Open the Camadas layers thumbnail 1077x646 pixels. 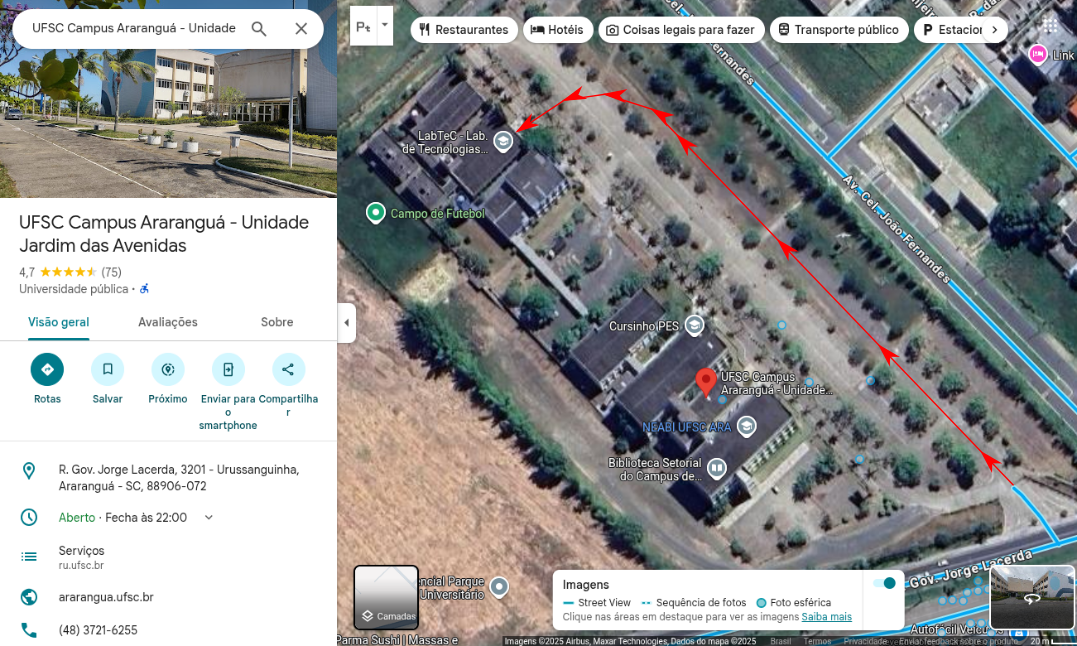386,597
